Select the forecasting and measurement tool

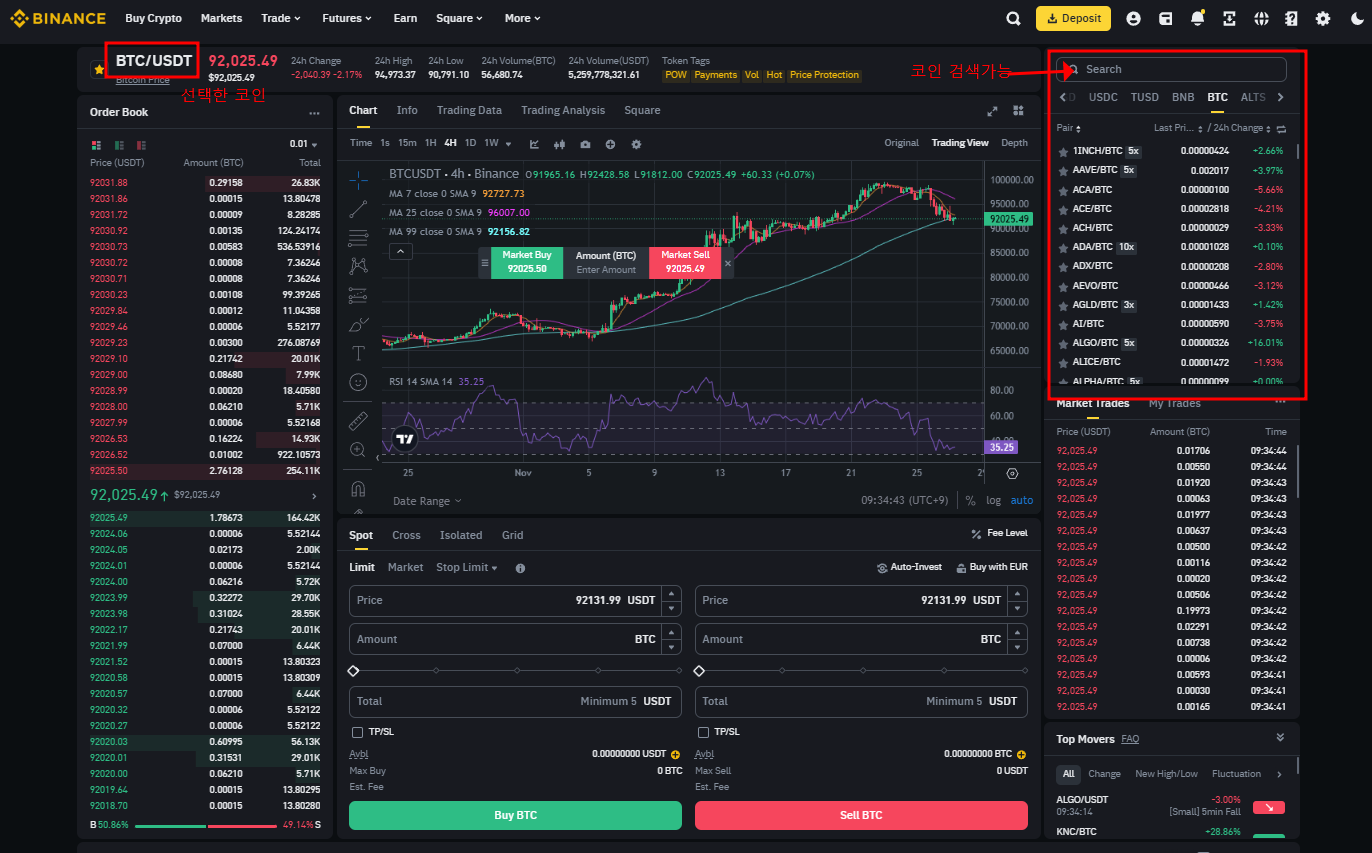pos(359,296)
